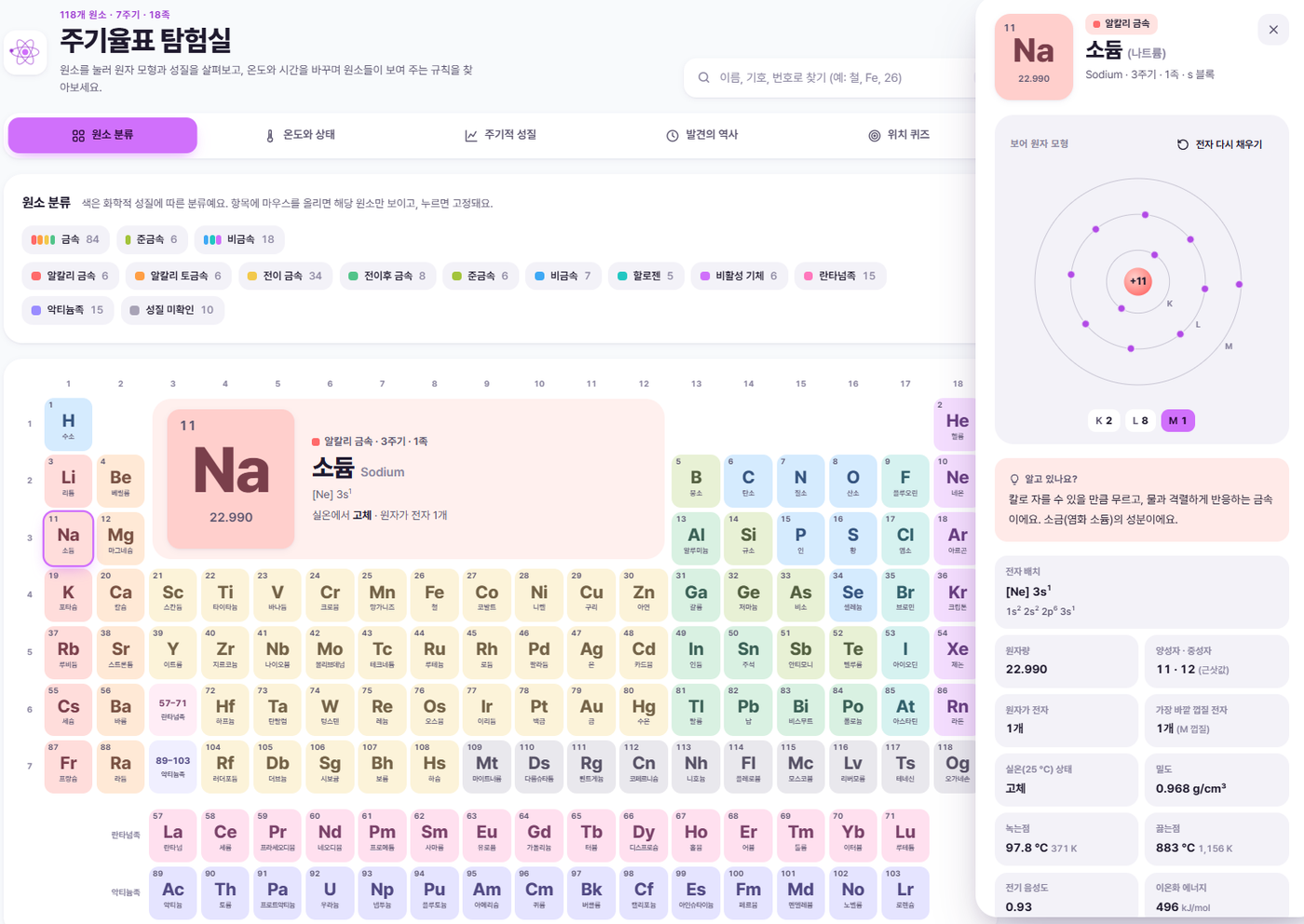Click the 57–71 란타넘족 placeholder cell
This screenshot has width=1304, height=924.
[172, 710]
